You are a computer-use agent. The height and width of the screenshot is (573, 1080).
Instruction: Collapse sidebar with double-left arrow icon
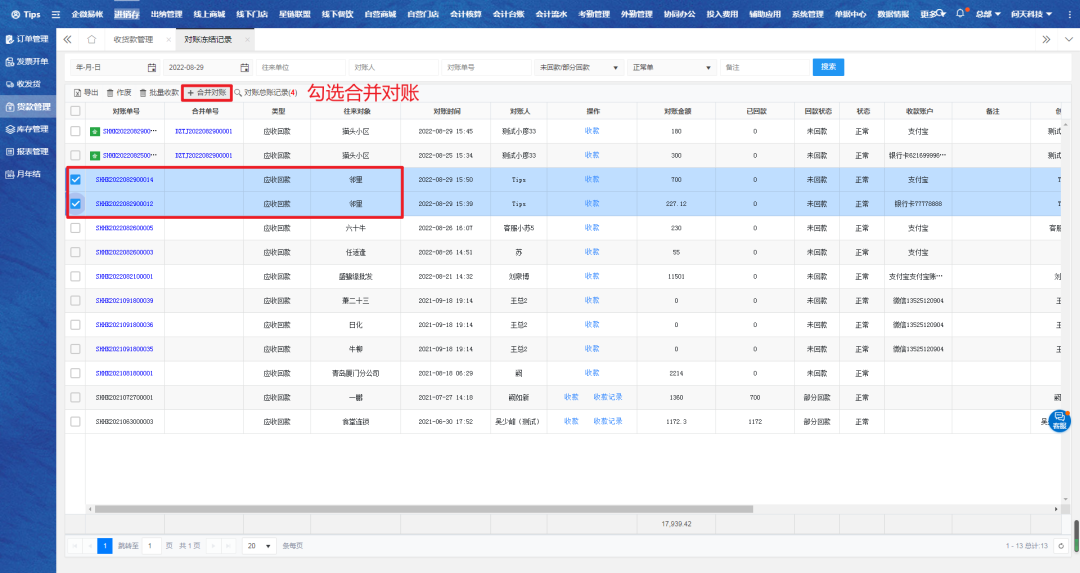coord(67,39)
